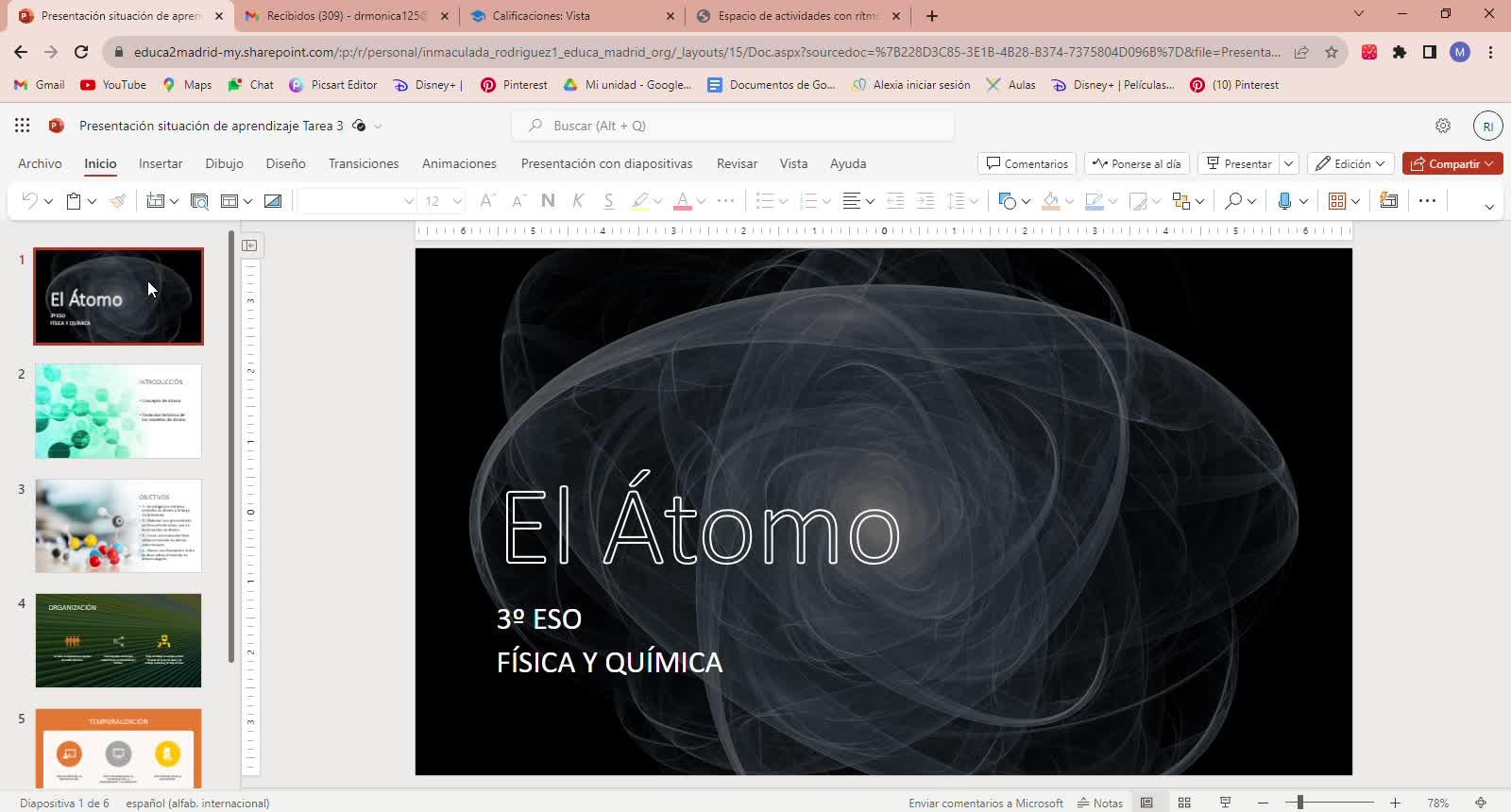The height and width of the screenshot is (812, 1511).
Task: Toggle bold formatting with the N button
Action: point(548,201)
